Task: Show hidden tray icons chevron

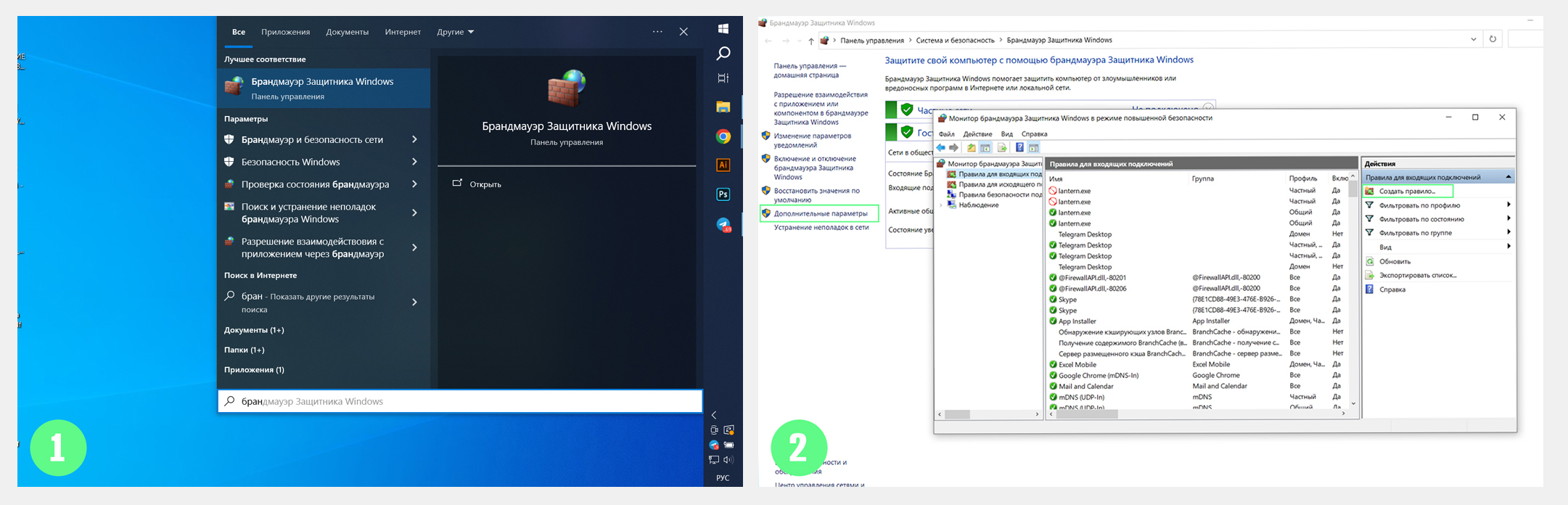Action: pos(714,415)
